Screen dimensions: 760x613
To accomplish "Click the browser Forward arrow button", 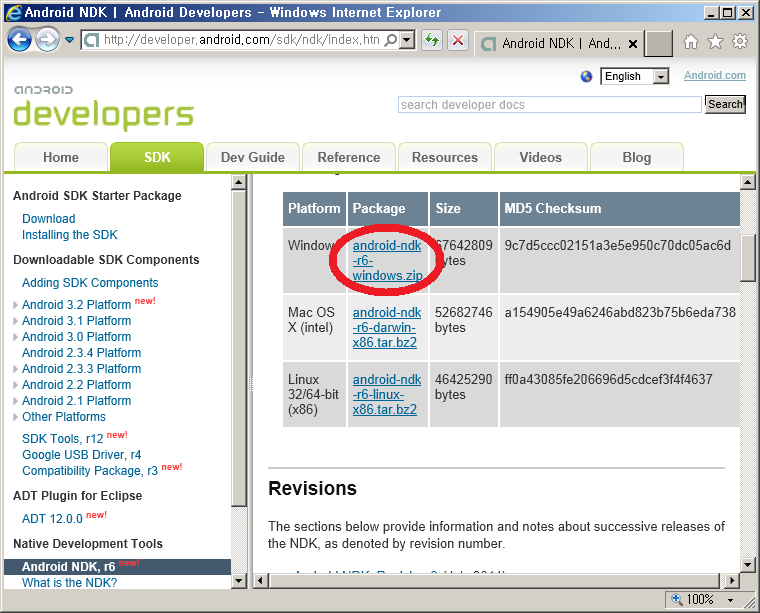I will (47, 40).
